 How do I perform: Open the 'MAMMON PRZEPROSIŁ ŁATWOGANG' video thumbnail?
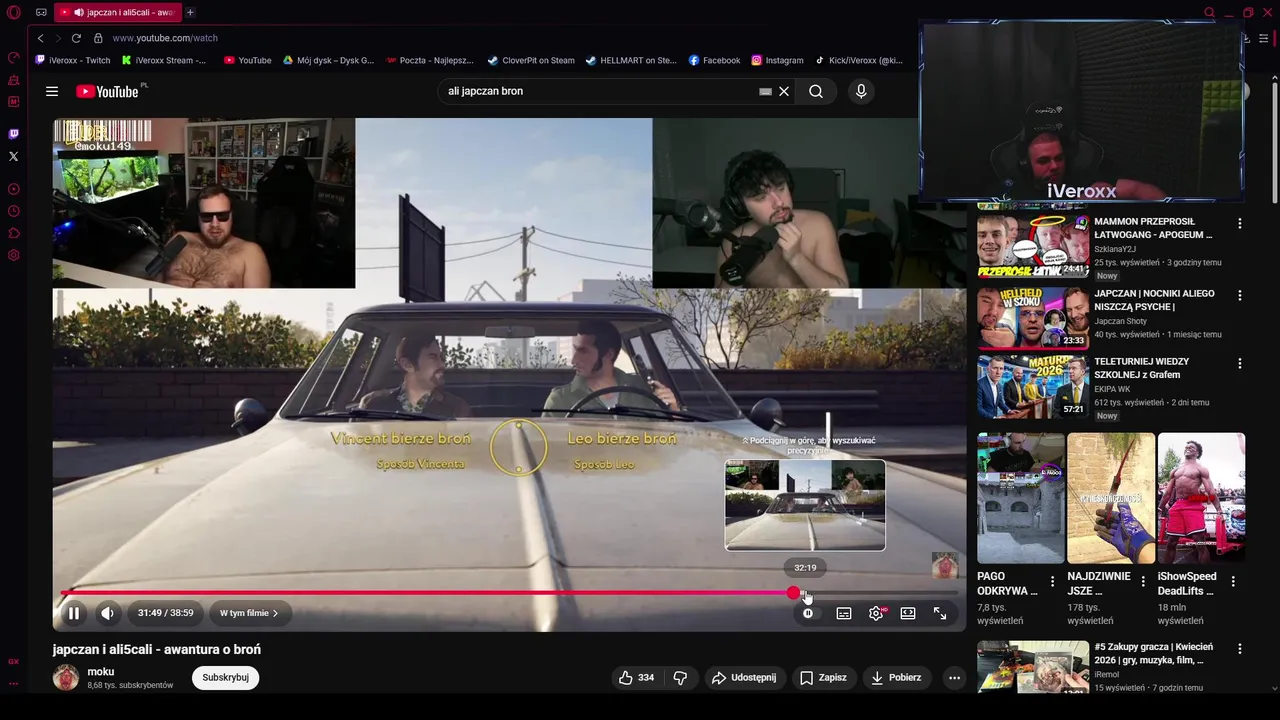(x=1033, y=246)
